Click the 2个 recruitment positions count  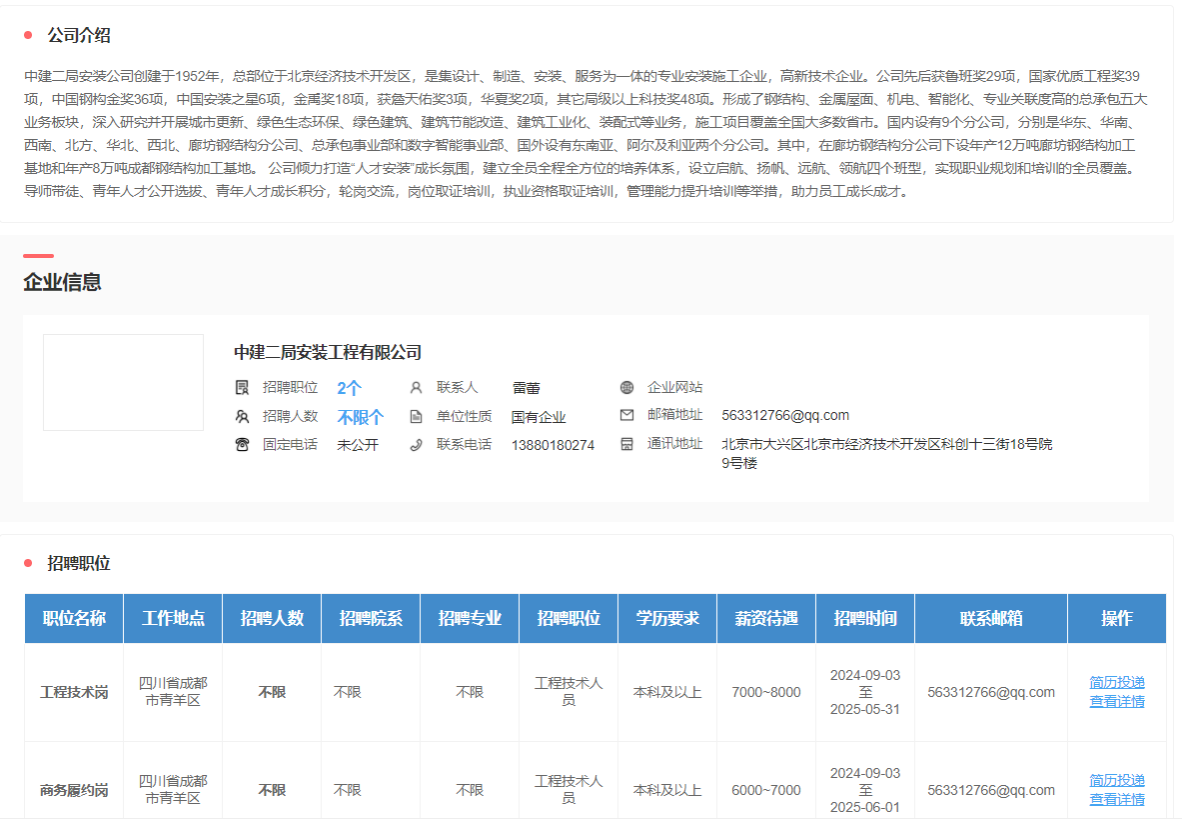(x=349, y=388)
